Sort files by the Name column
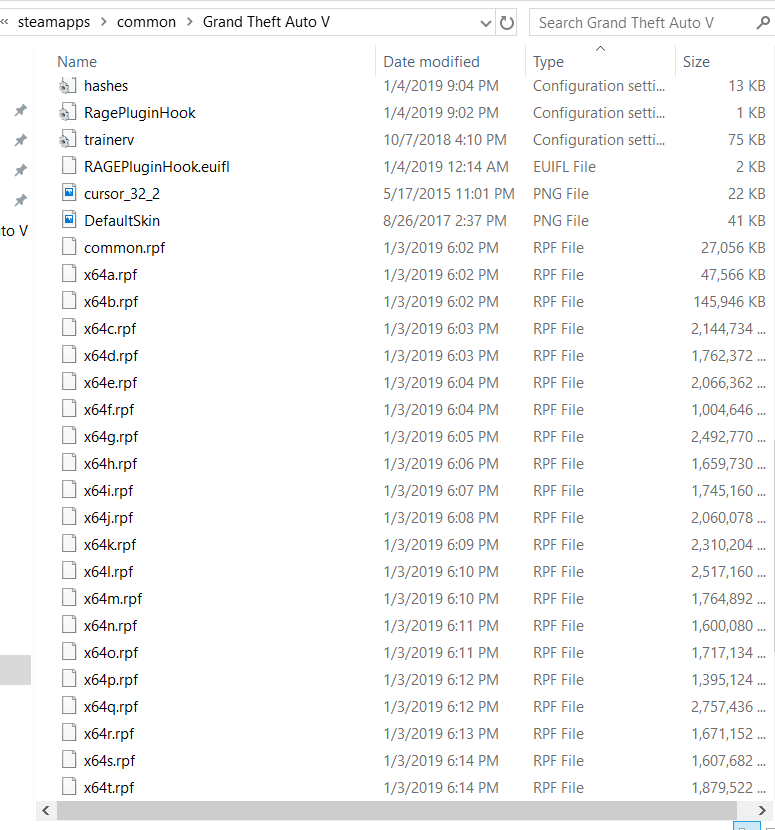775x830 pixels. pyautogui.click(x=77, y=62)
